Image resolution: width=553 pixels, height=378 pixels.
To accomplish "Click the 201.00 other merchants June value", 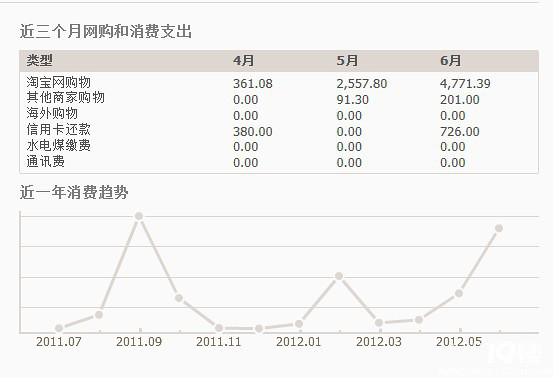I will point(460,100).
